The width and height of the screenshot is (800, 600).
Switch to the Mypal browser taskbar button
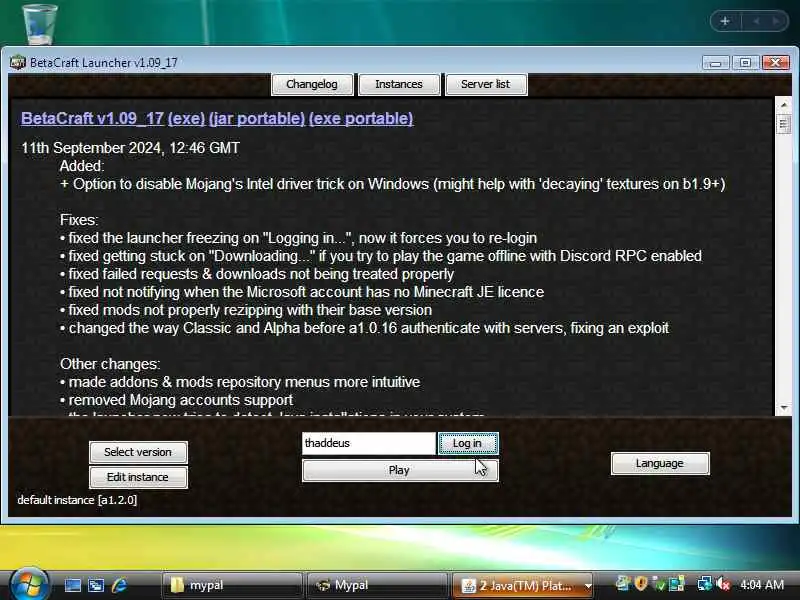click(377, 585)
